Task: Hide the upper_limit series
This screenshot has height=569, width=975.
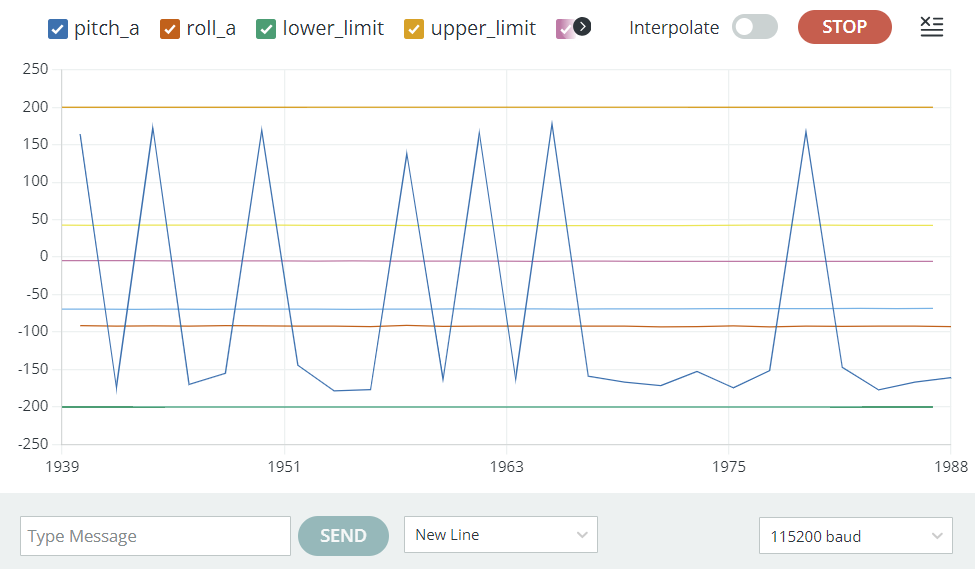Action: 414,29
